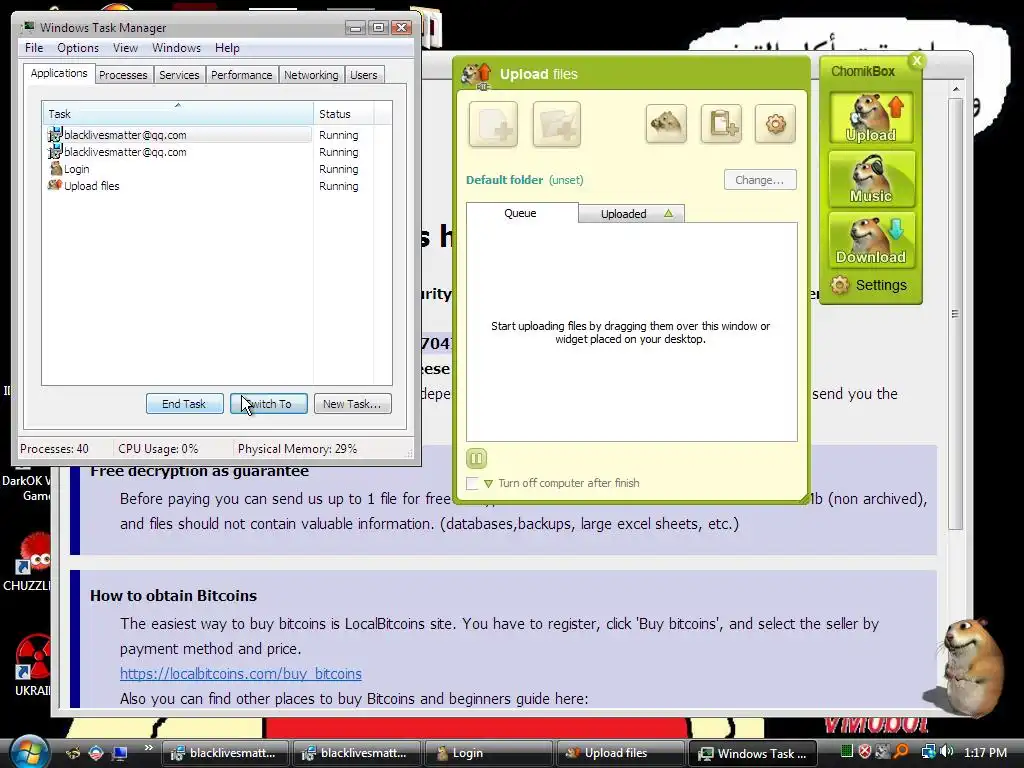Expand the arrow next to Turn off computer
This screenshot has height=768, width=1024.
point(488,484)
